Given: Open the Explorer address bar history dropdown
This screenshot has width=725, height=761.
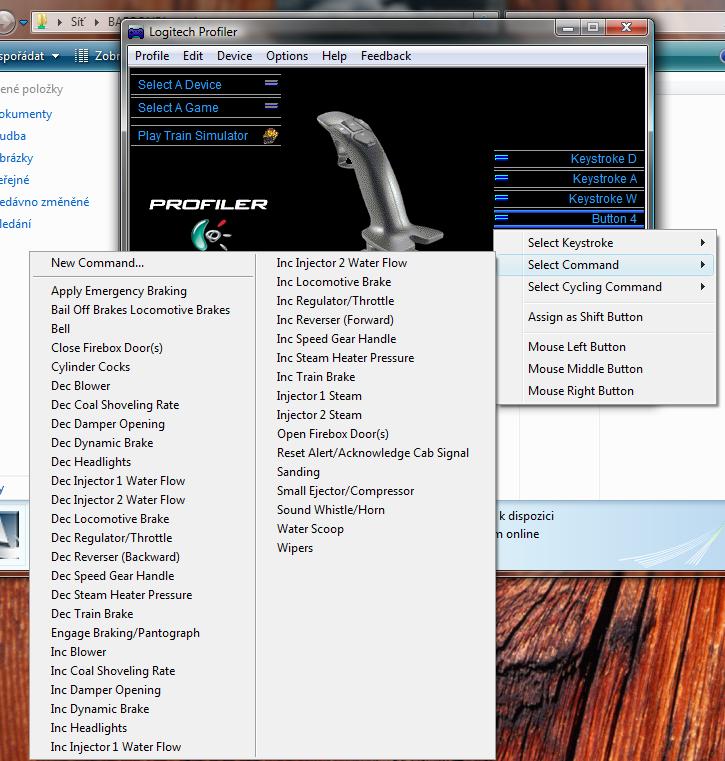Looking at the screenshot, I should click(23, 22).
